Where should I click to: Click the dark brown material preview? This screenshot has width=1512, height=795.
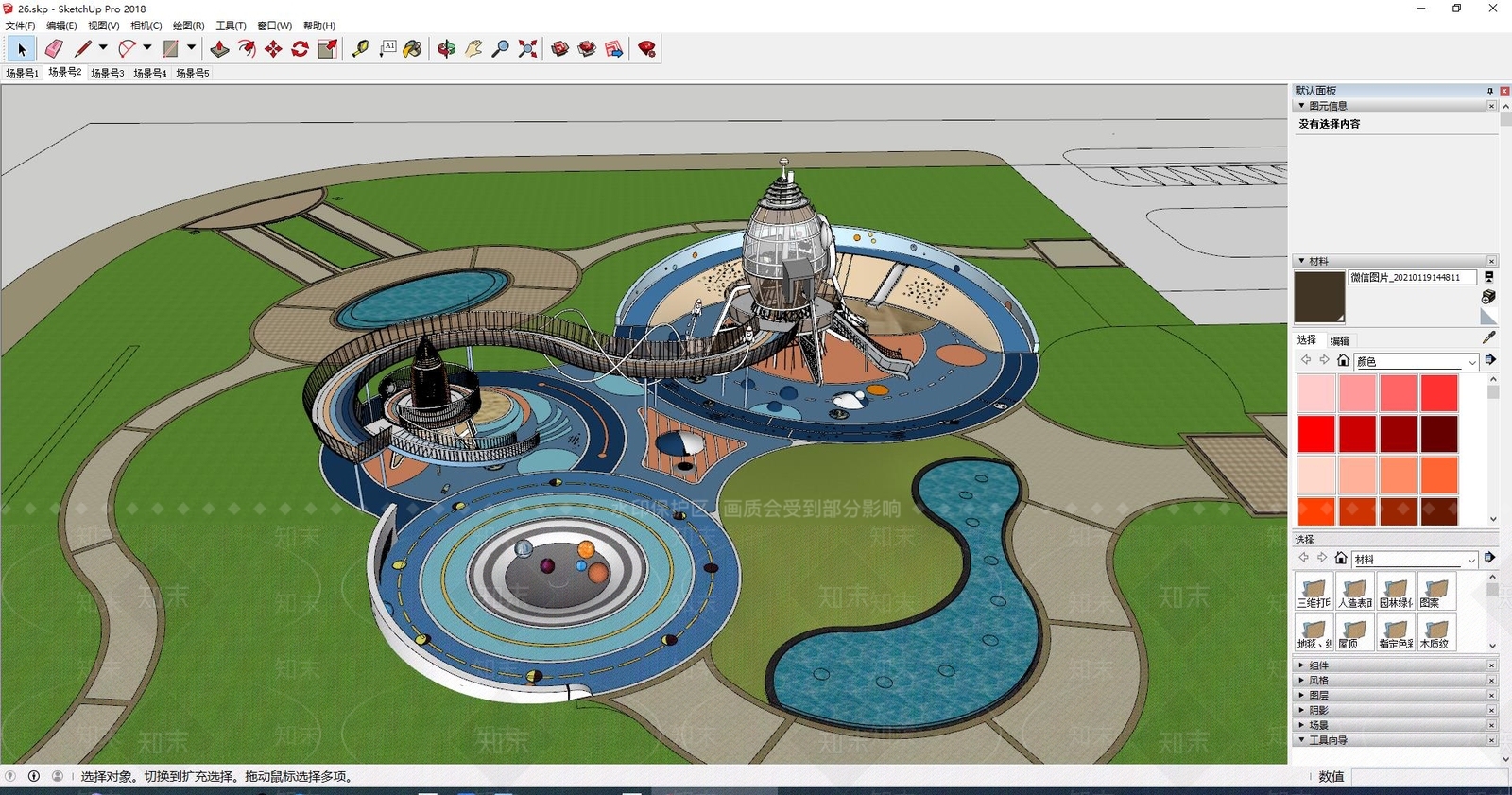pyautogui.click(x=1319, y=297)
